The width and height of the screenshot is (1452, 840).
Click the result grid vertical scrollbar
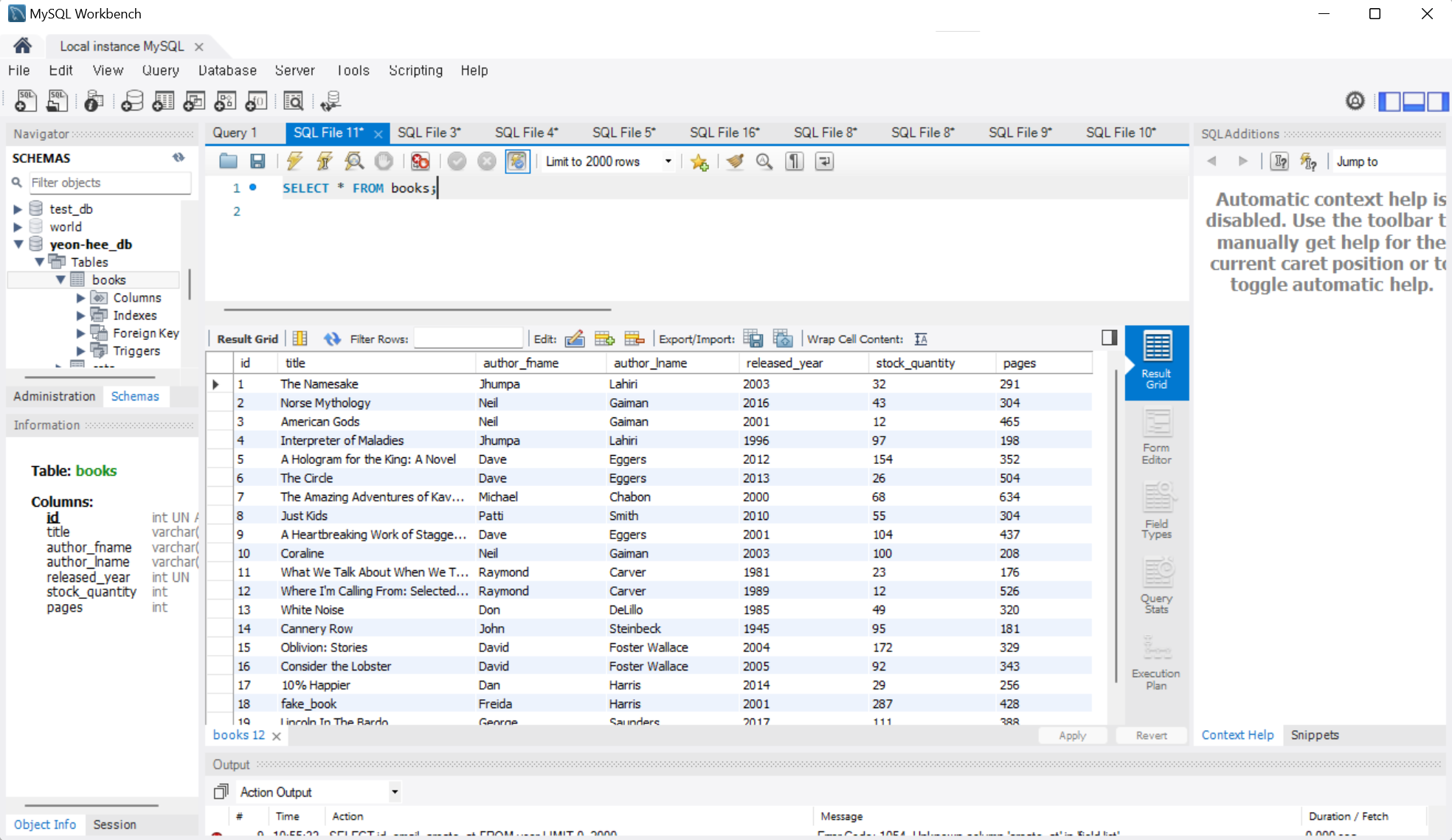1115,525
